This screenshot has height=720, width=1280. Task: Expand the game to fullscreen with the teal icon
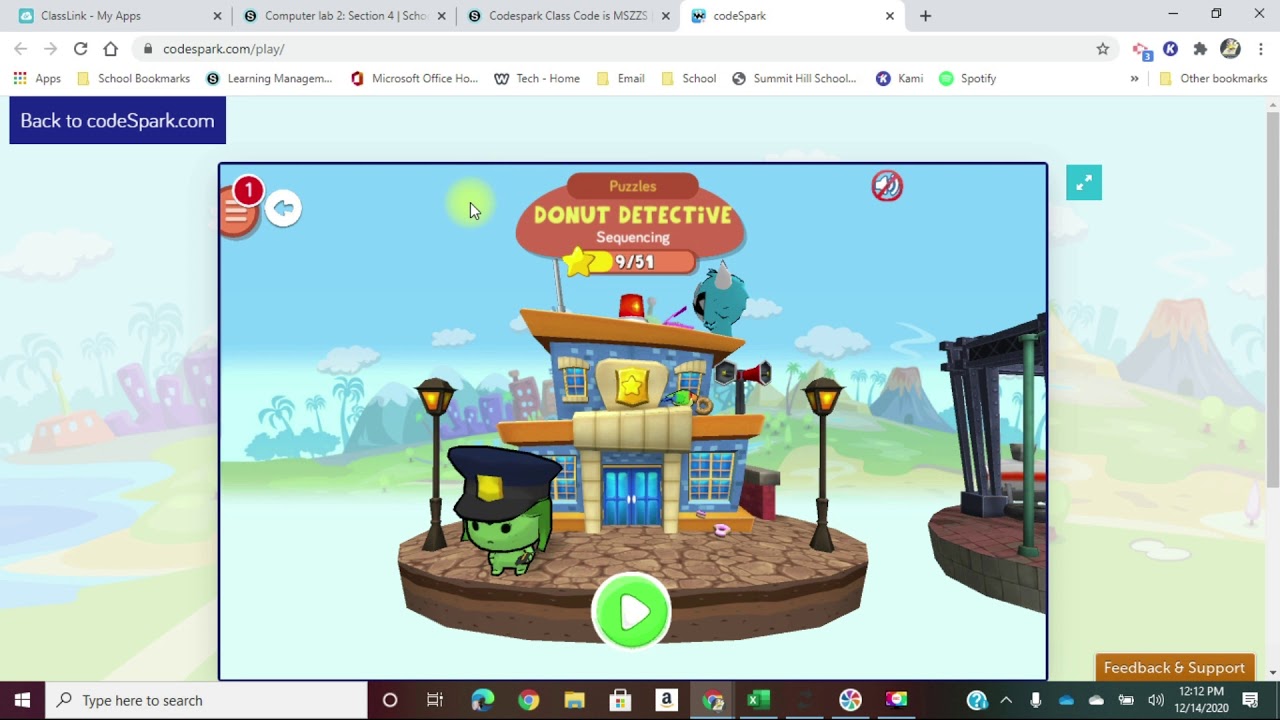tap(1084, 182)
